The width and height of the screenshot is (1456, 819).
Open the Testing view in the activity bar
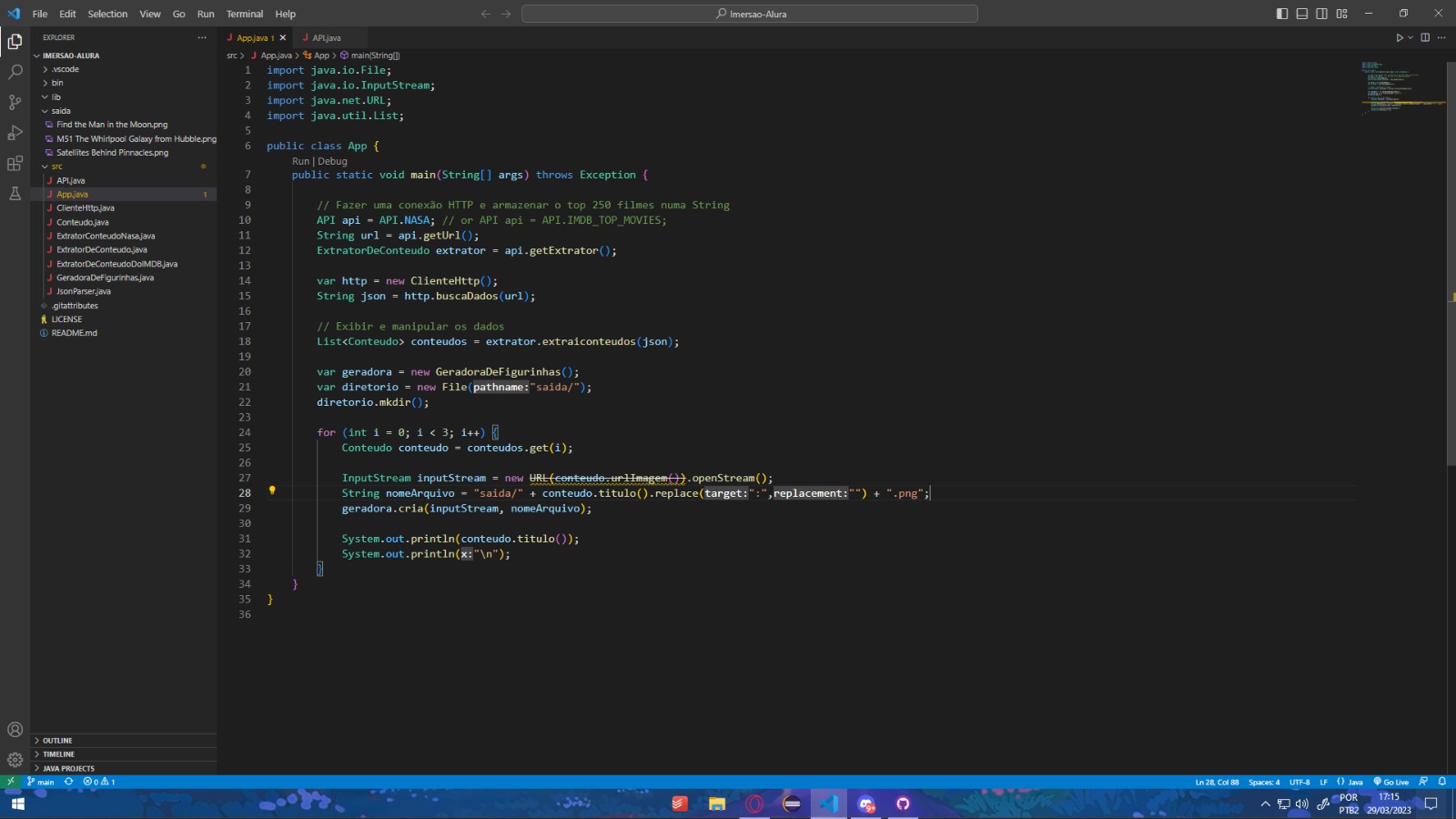click(x=15, y=193)
